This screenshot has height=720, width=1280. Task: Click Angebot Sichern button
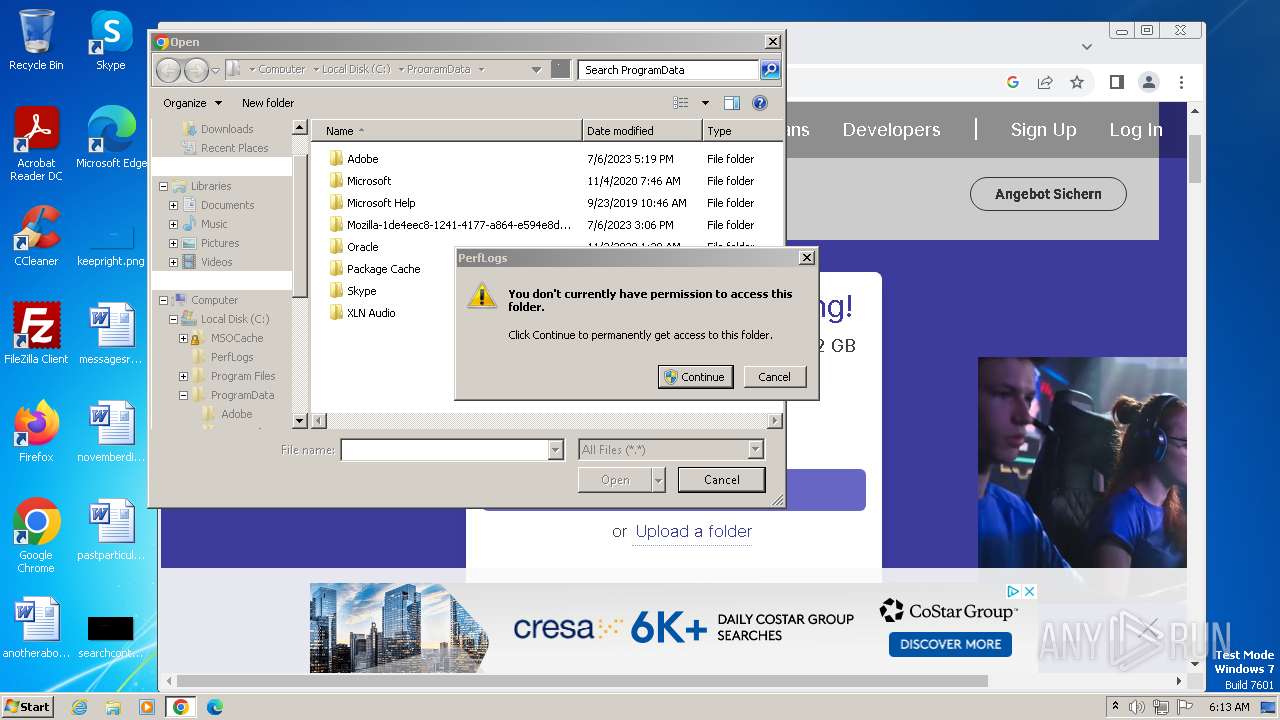[1048, 194]
